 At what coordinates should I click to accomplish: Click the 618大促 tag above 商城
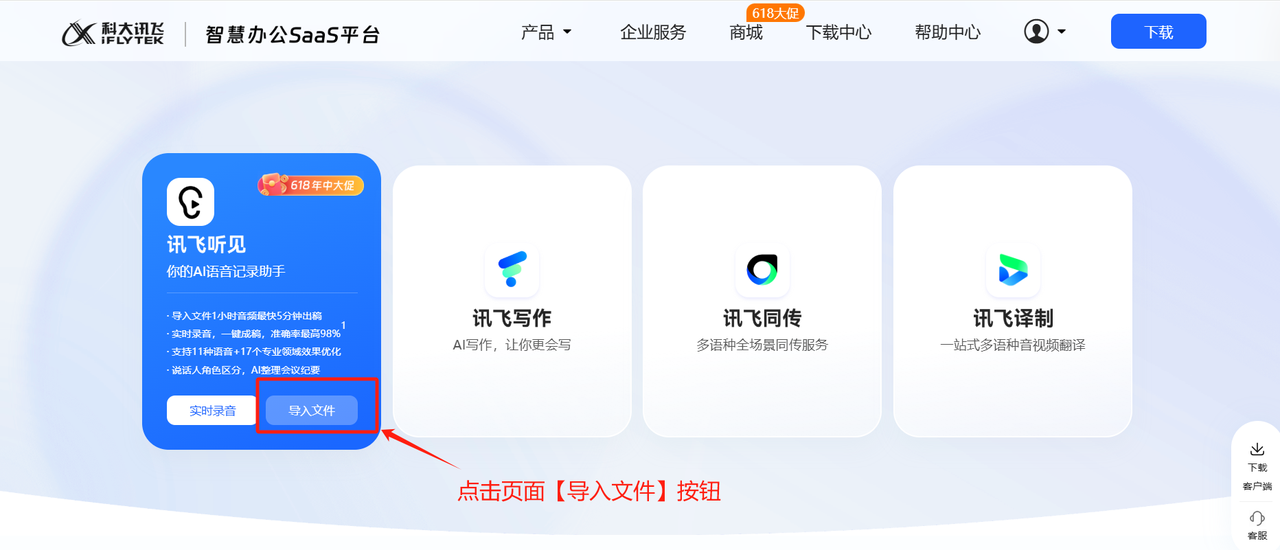click(775, 13)
